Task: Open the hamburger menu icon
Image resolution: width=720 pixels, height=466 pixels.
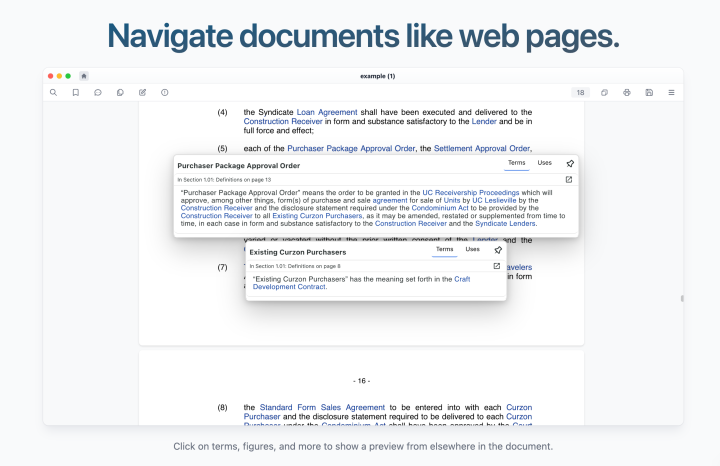Action: pos(671,92)
